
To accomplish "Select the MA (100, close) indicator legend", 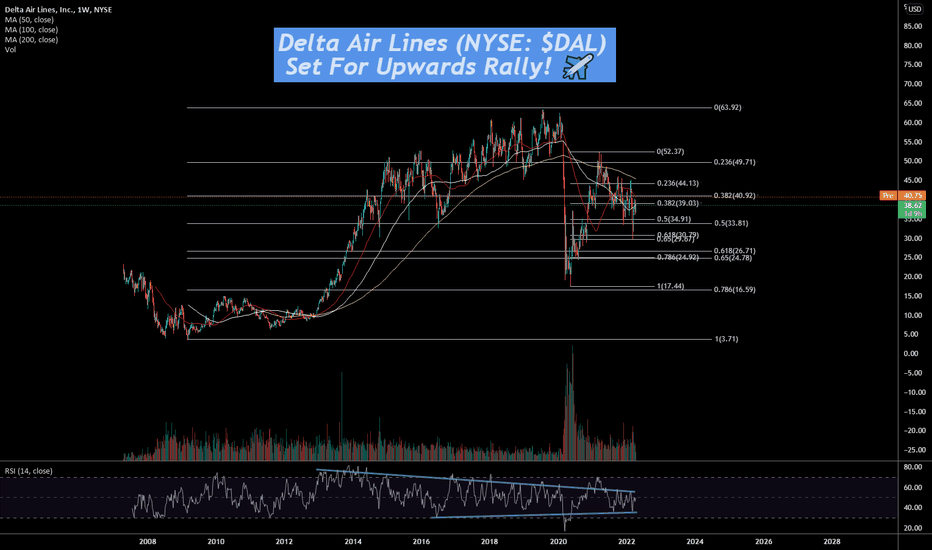I will click(x=32, y=30).
